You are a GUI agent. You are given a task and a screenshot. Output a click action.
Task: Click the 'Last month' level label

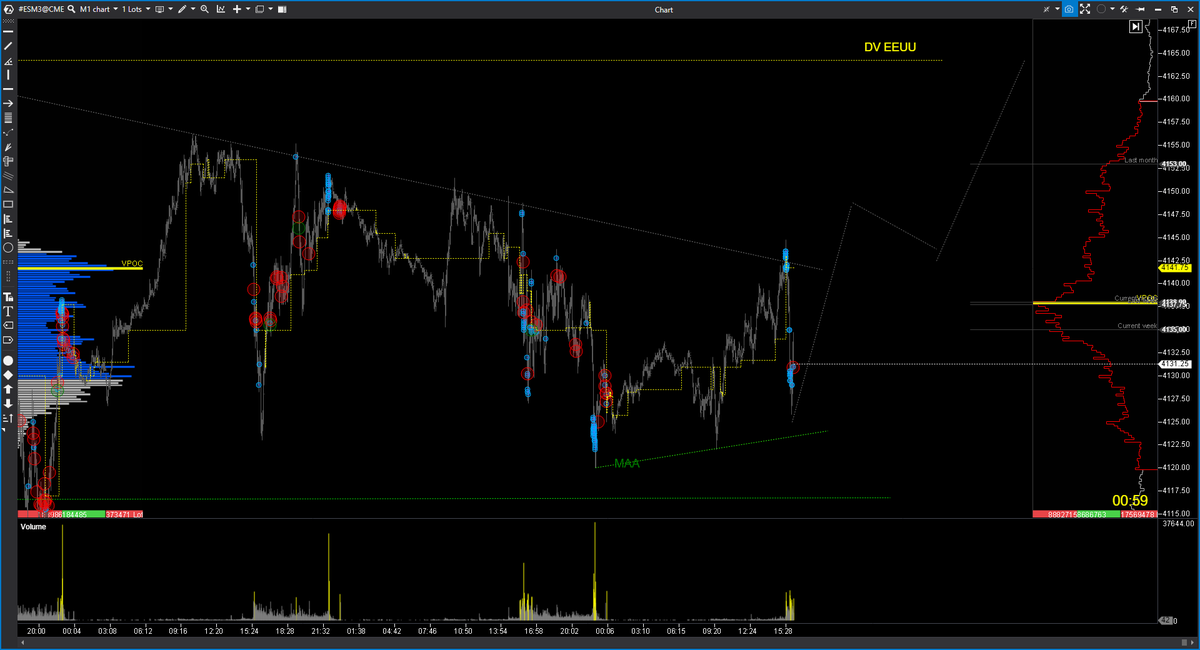[x=1140, y=160]
